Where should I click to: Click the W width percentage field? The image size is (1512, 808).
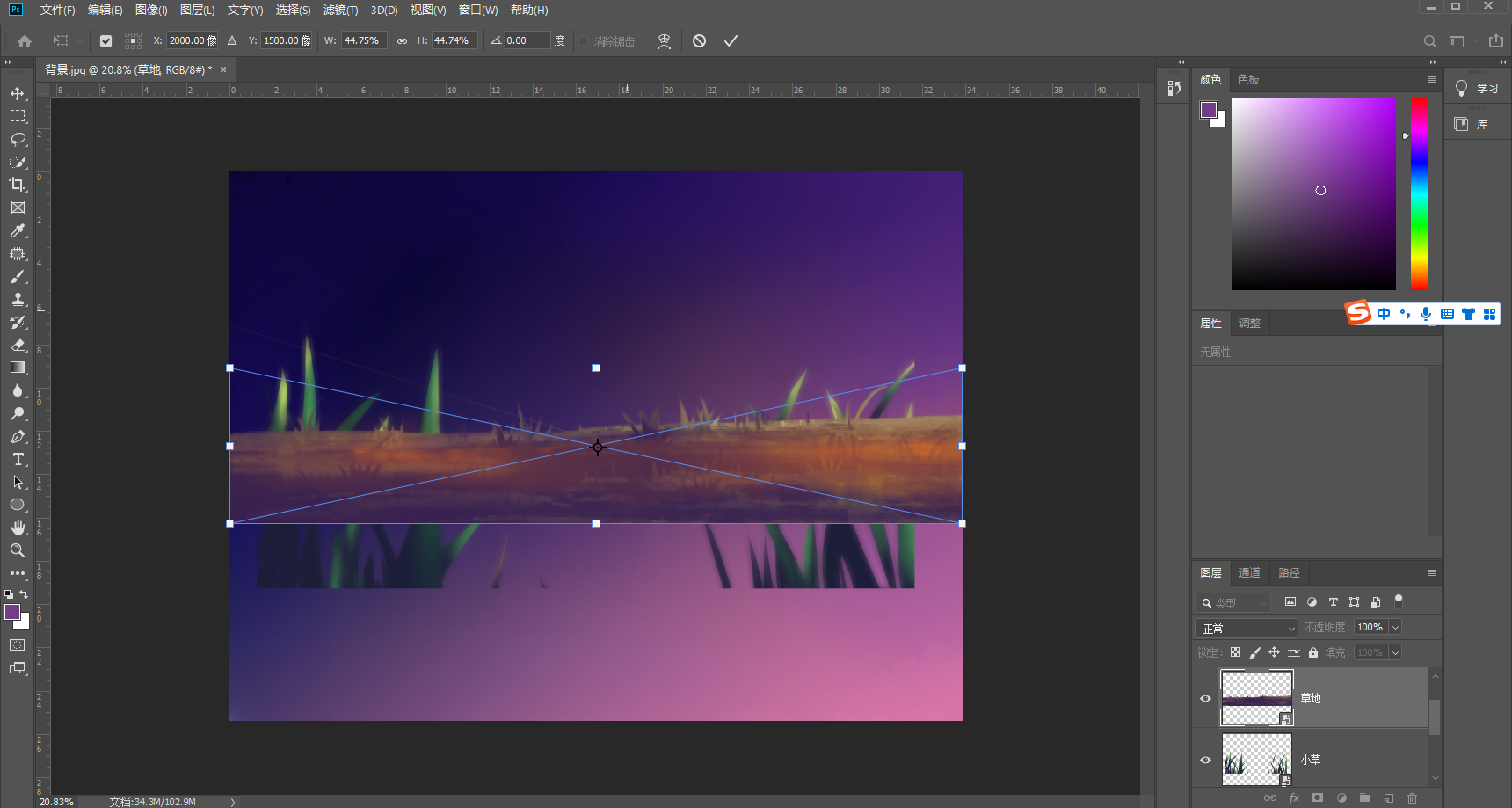pos(363,40)
